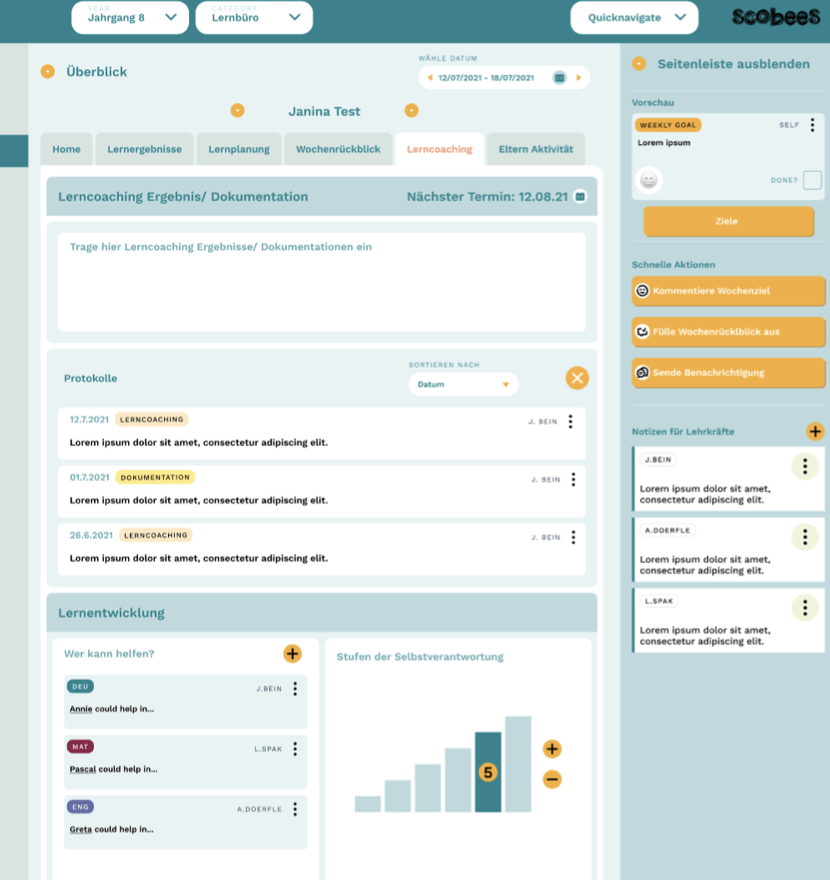Image resolution: width=830 pixels, height=880 pixels.
Task: Open the Datum sort dropdown
Action: pos(463,384)
